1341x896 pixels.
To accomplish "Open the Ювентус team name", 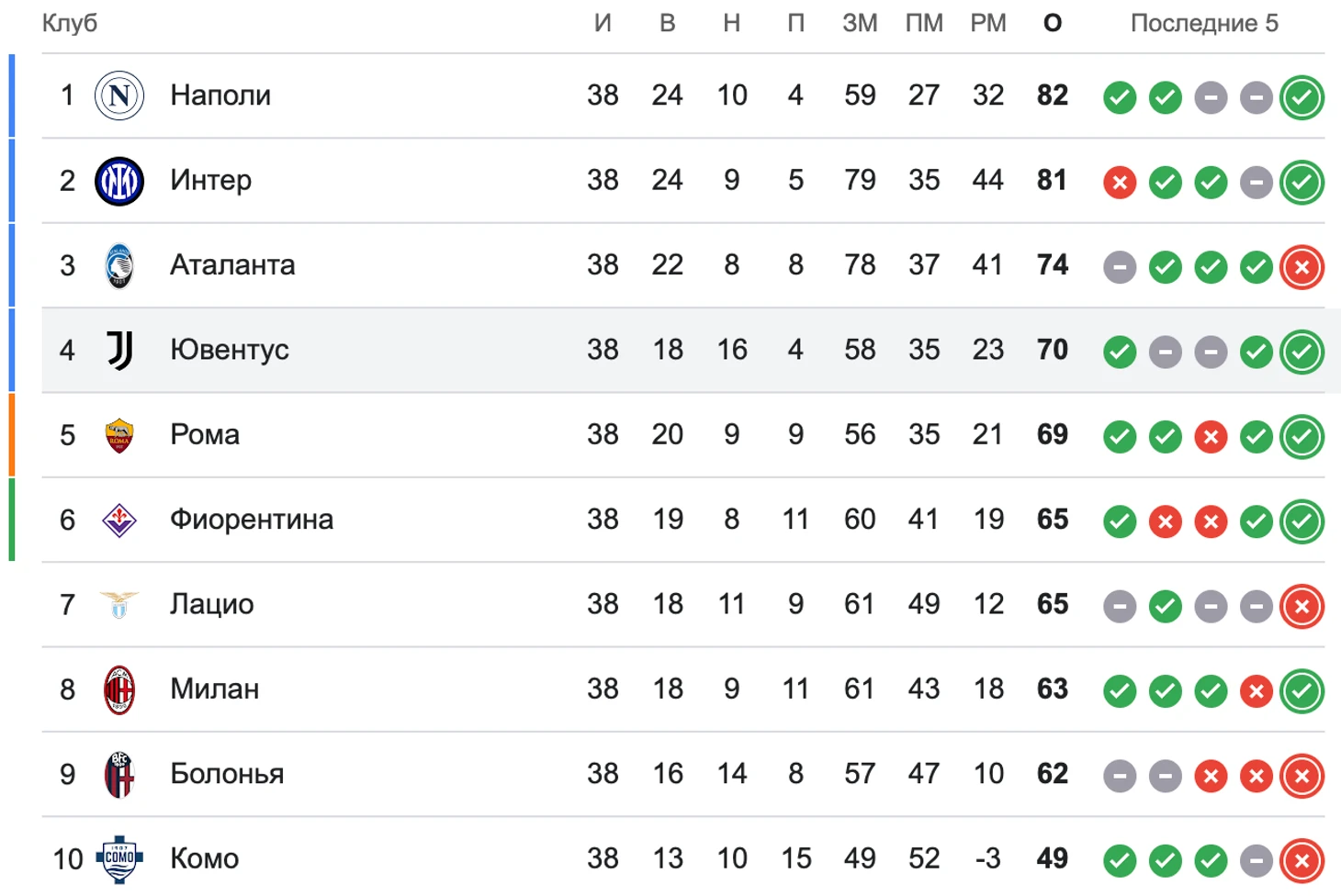I will (x=230, y=350).
